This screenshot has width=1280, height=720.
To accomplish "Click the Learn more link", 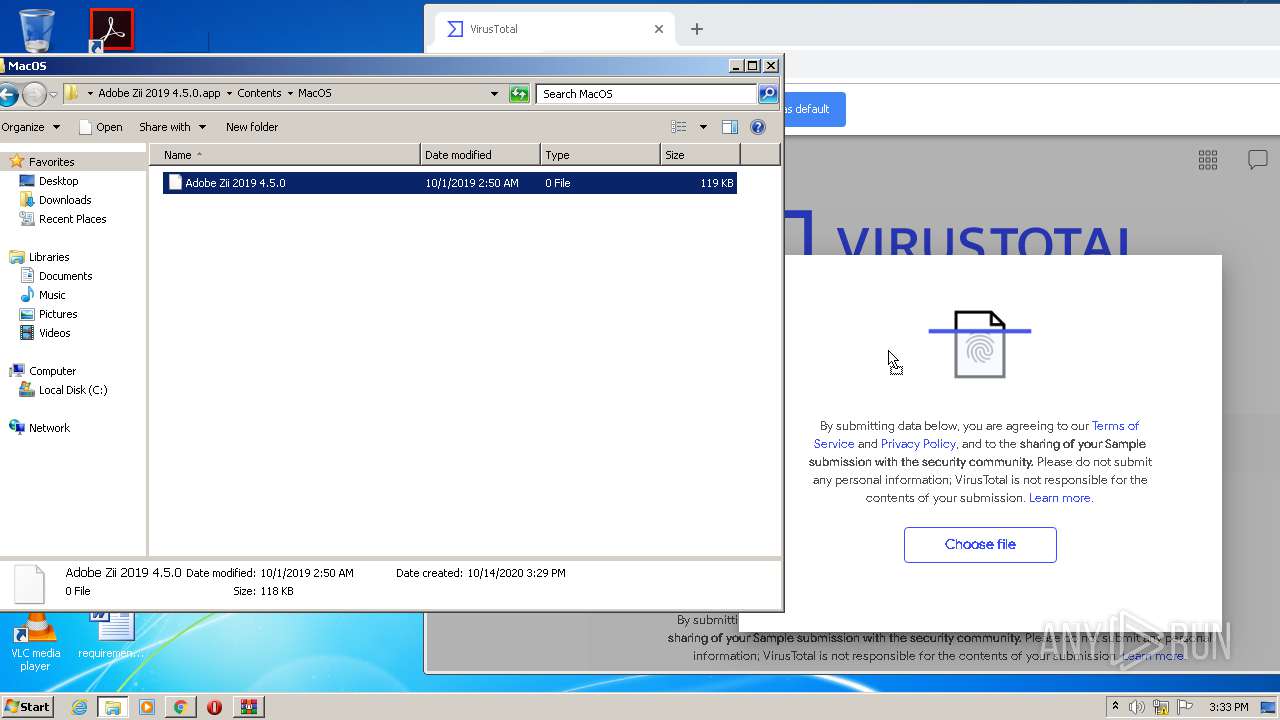I will pos(1060,498).
